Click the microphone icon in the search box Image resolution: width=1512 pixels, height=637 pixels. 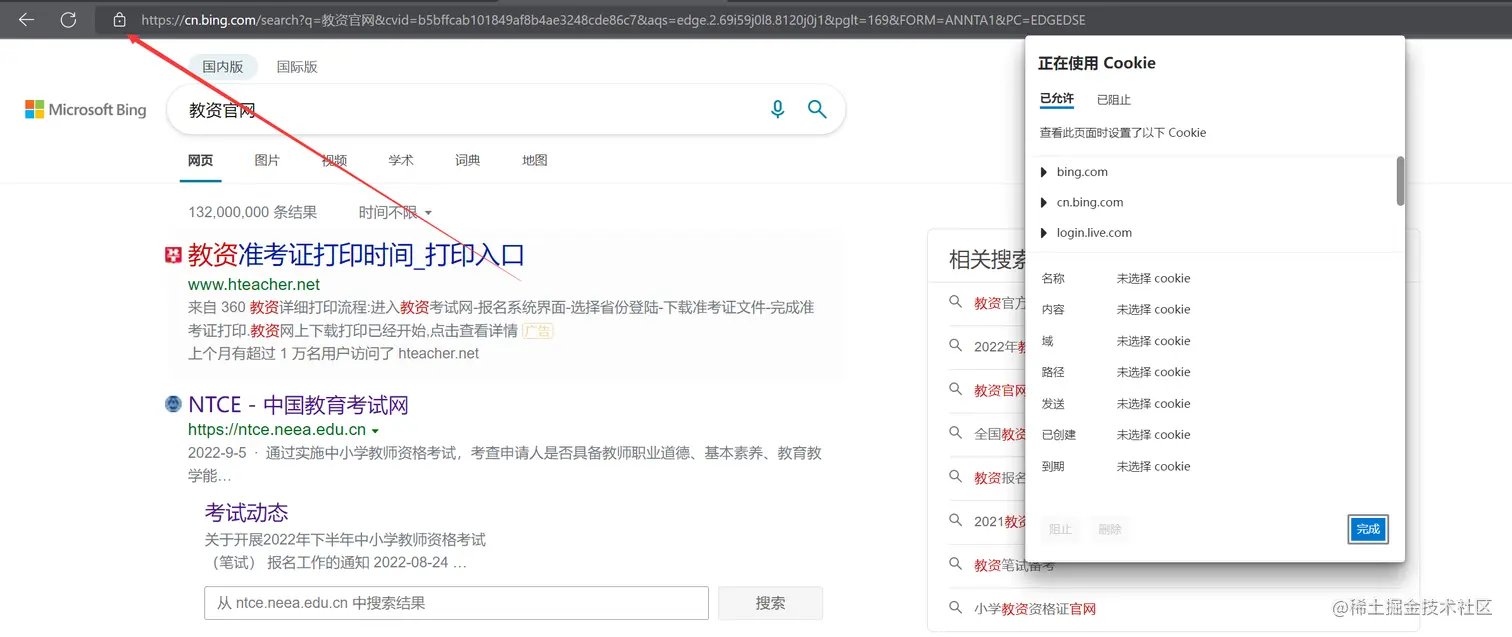tap(778, 109)
